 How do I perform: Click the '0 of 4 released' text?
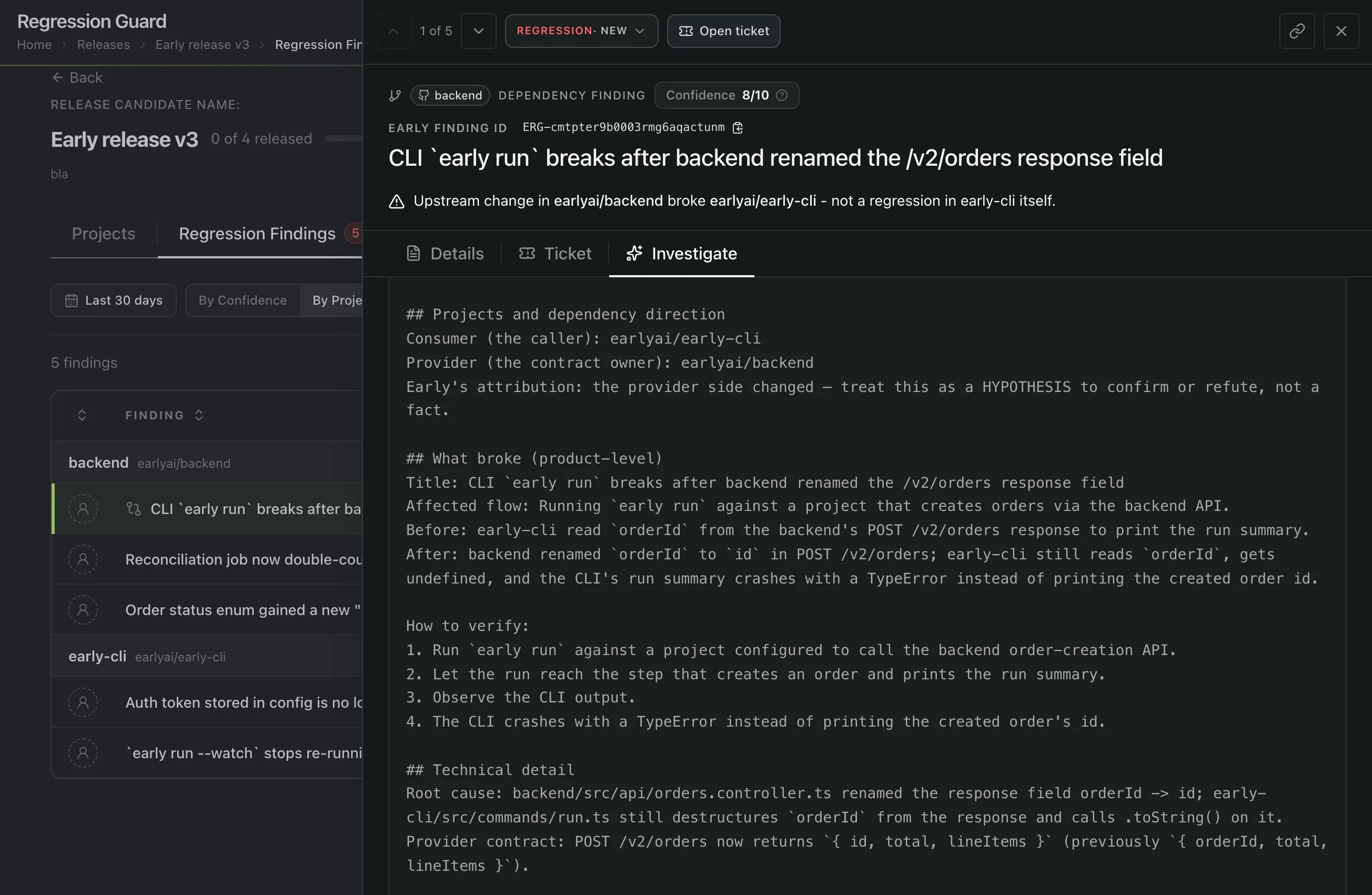click(x=261, y=138)
